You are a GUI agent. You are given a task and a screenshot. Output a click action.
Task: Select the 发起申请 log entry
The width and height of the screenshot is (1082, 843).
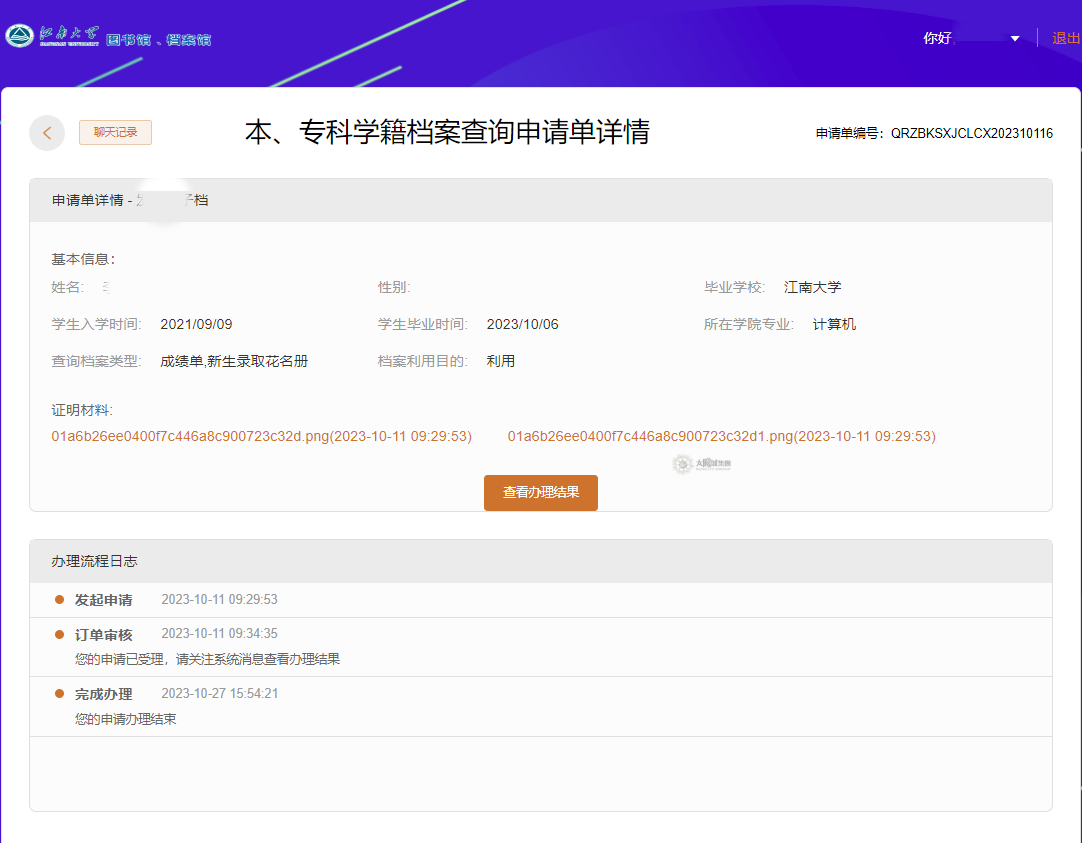pos(103,600)
